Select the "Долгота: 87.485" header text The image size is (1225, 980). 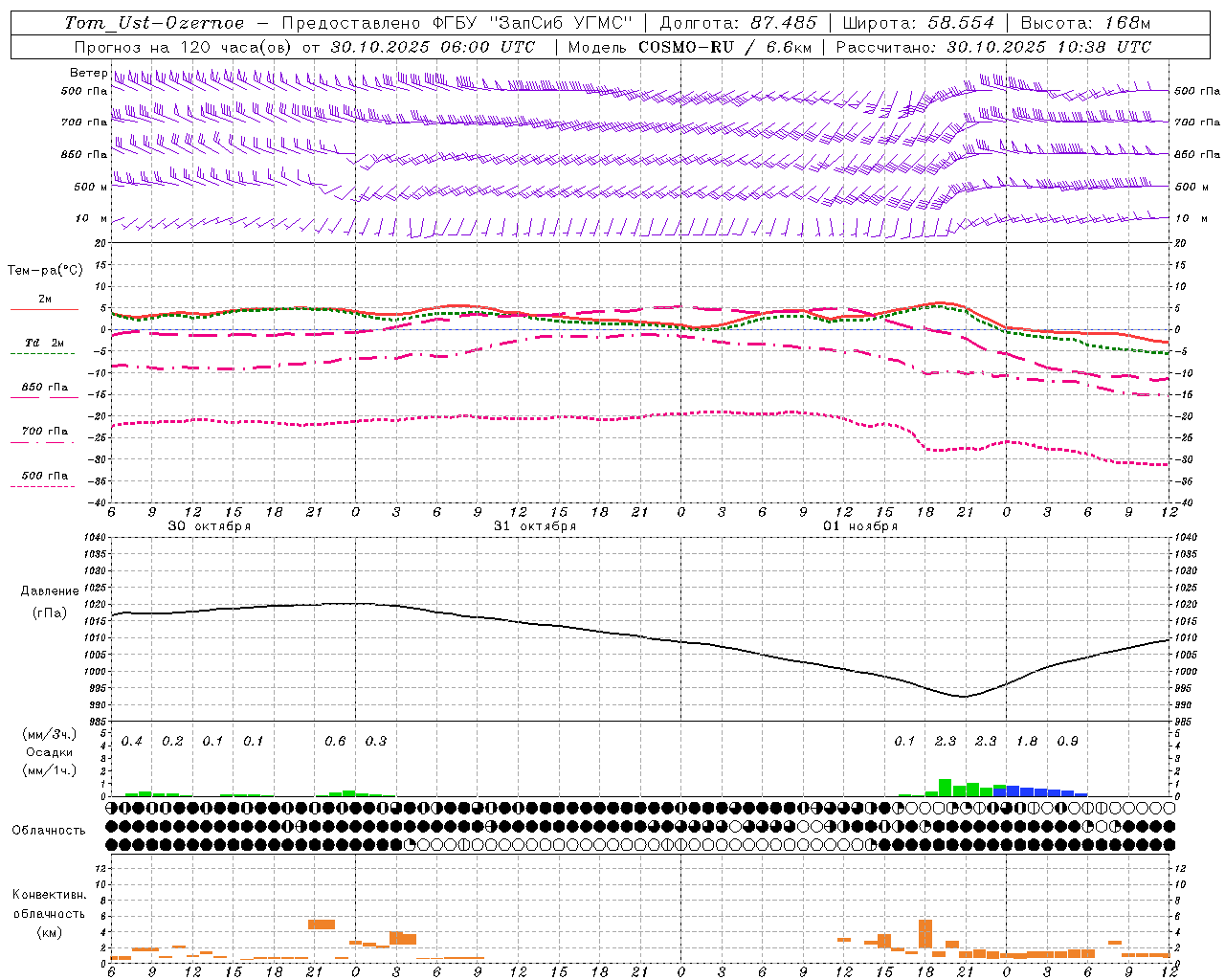(x=739, y=23)
